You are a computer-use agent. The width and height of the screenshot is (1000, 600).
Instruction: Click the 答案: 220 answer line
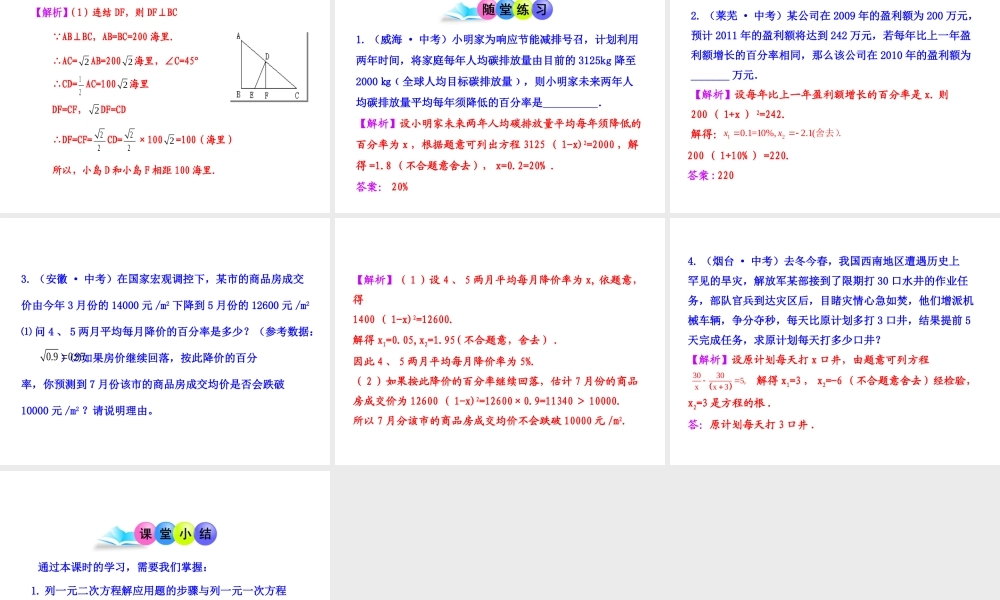(710, 176)
